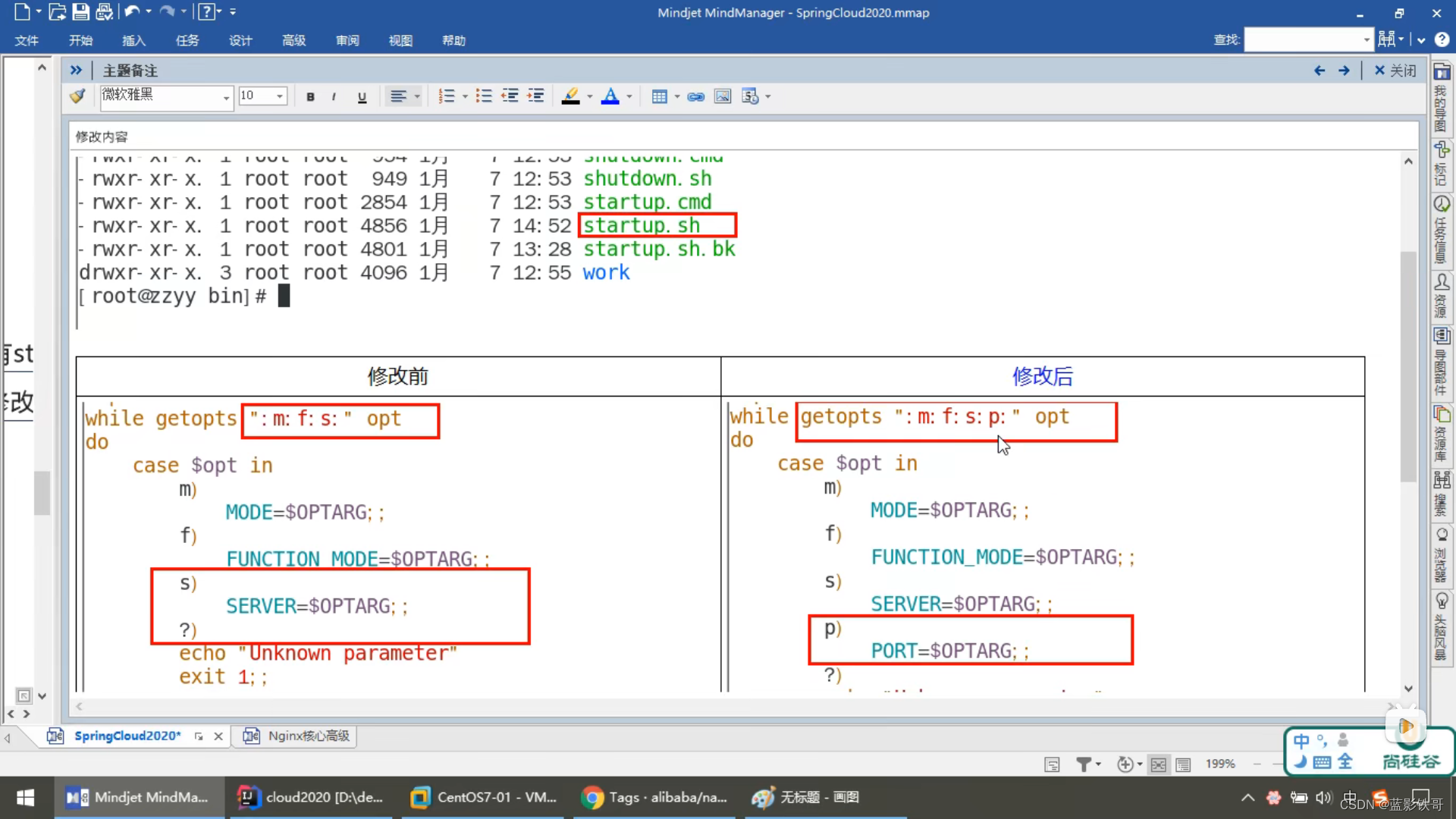
Task: Switch to the 高级 ribbon tab
Action: tap(293, 40)
